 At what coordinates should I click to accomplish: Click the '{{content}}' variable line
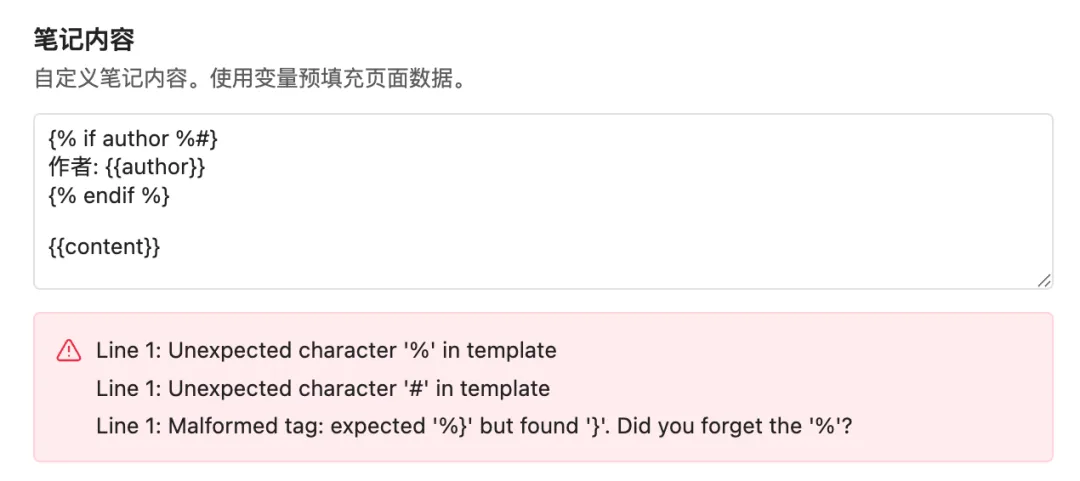pos(105,247)
